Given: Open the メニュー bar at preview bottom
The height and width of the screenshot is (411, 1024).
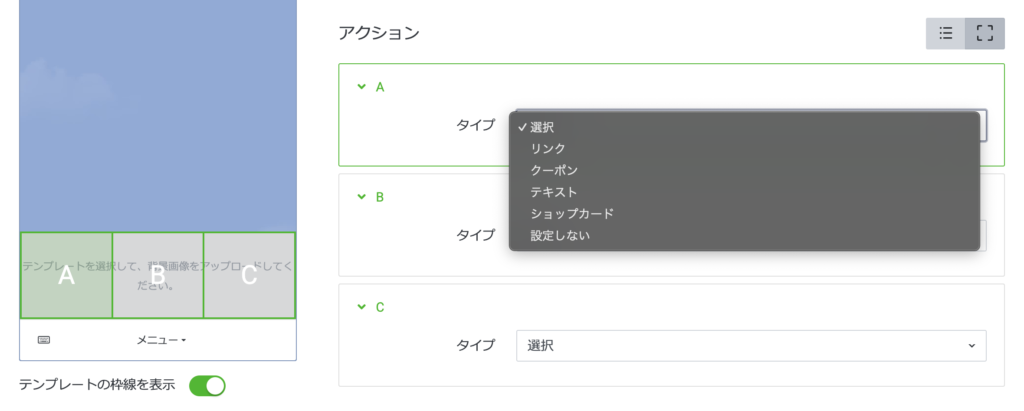Looking at the screenshot, I should coord(161,340).
